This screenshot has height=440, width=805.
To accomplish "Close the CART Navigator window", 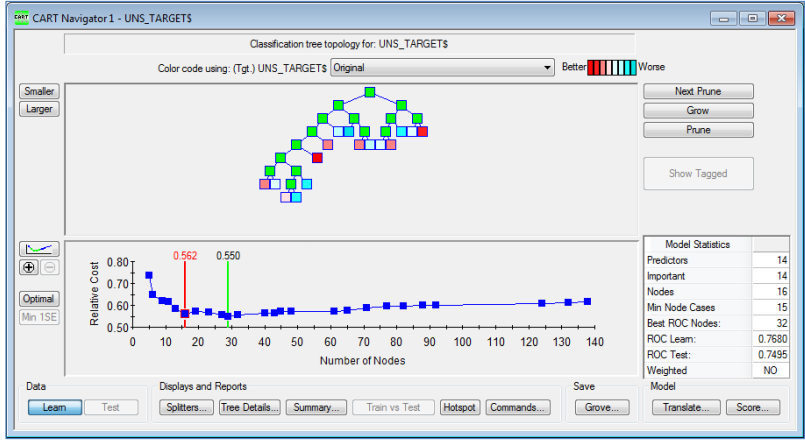I will pos(781,18).
